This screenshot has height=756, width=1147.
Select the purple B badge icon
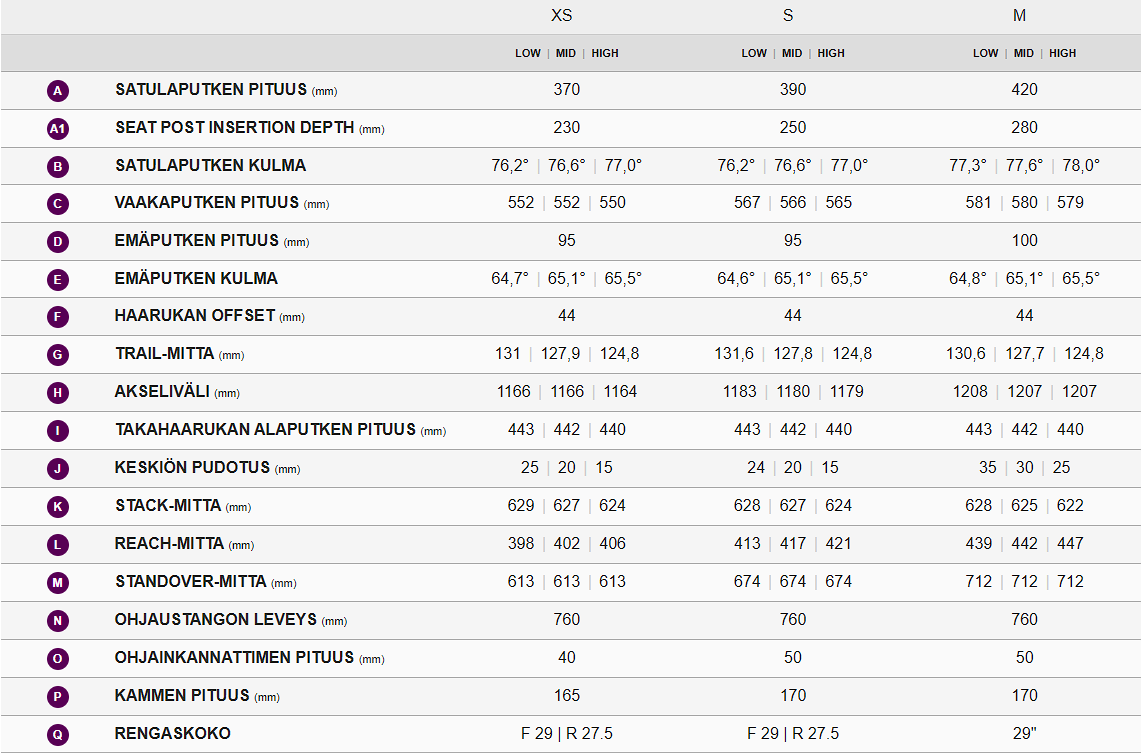58,167
